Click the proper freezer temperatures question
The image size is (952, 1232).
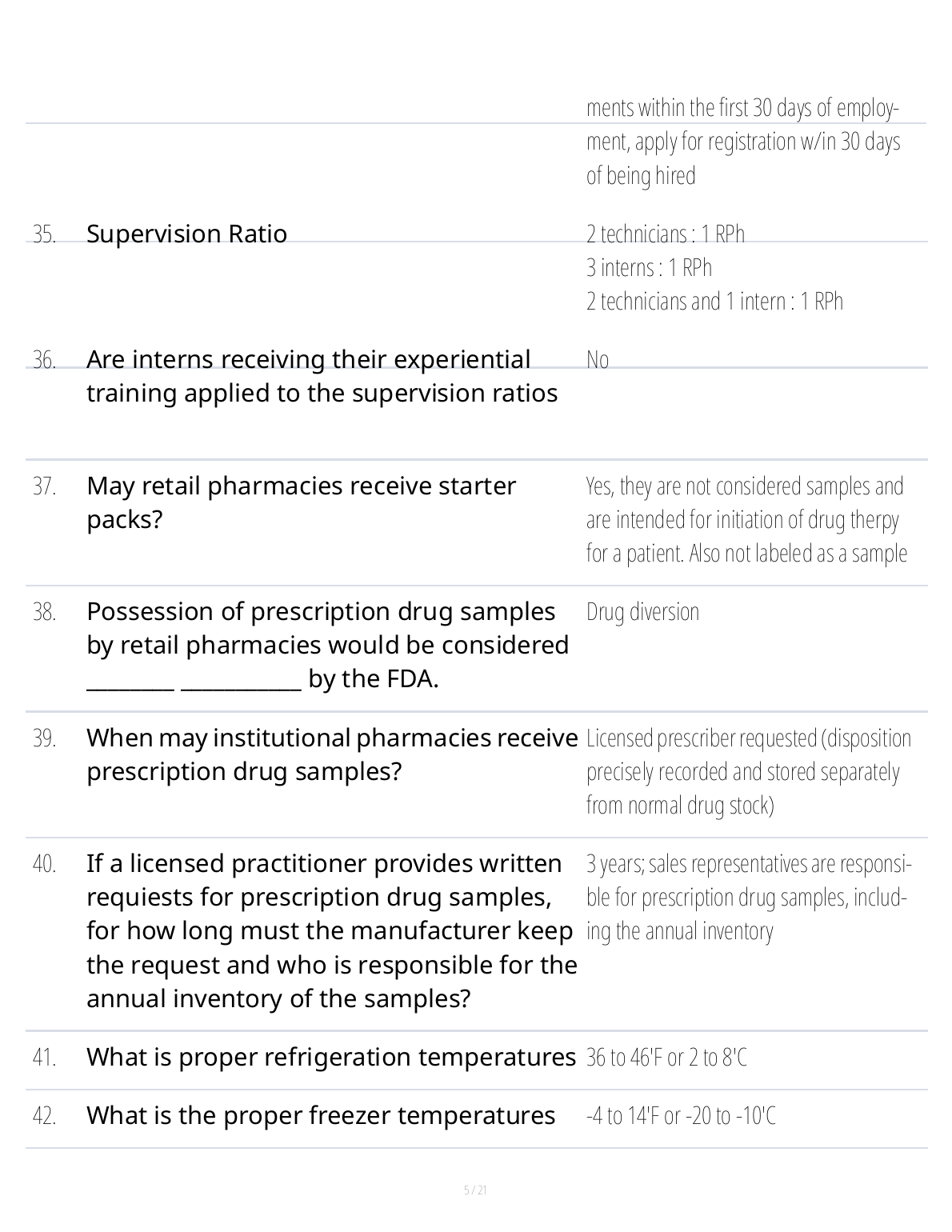point(320,1115)
